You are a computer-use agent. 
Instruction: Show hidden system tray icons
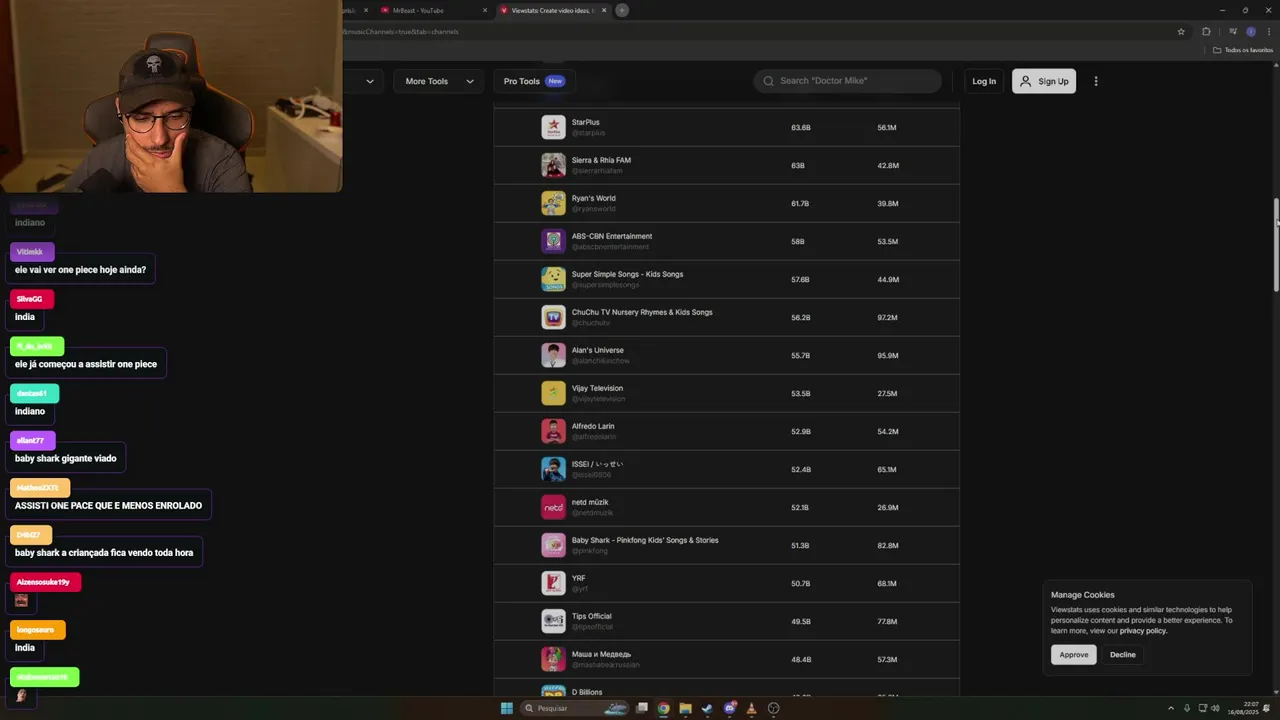pyautogui.click(x=1171, y=708)
